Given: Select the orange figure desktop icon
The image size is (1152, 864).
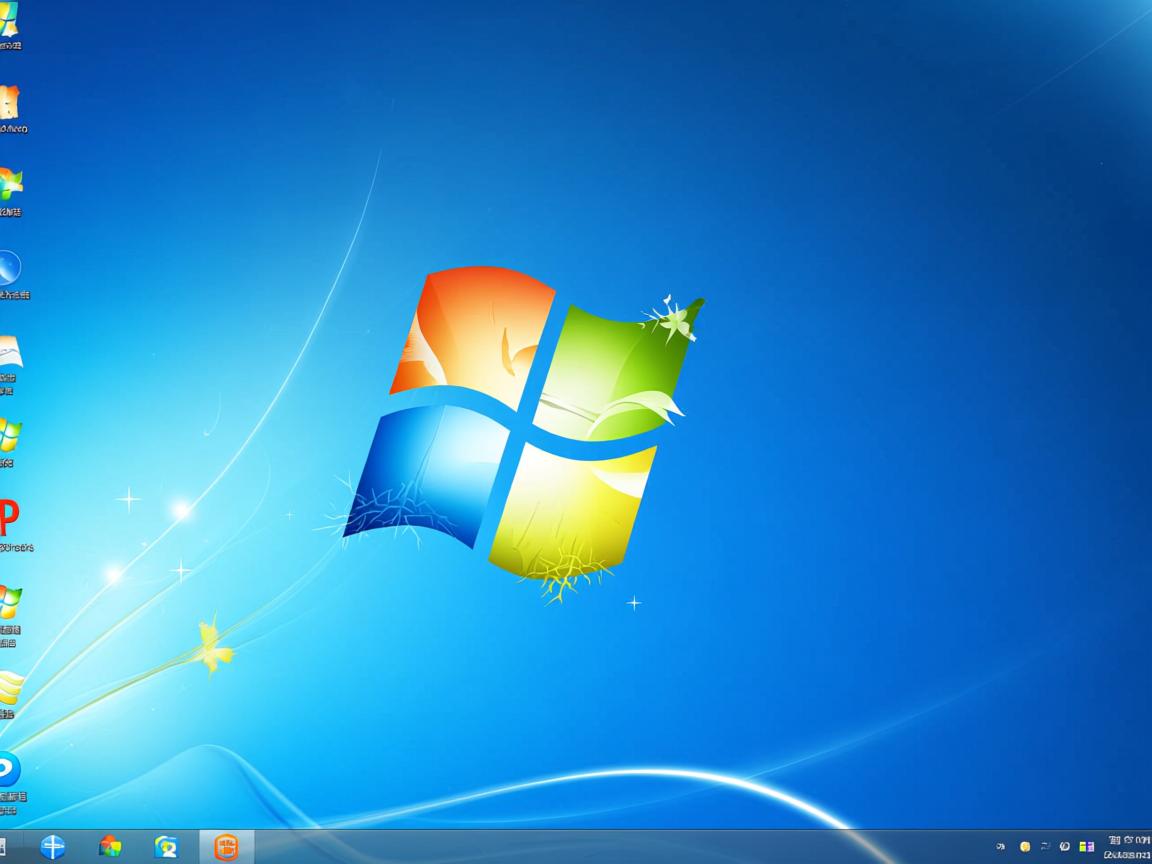Looking at the screenshot, I should (12, 100).
